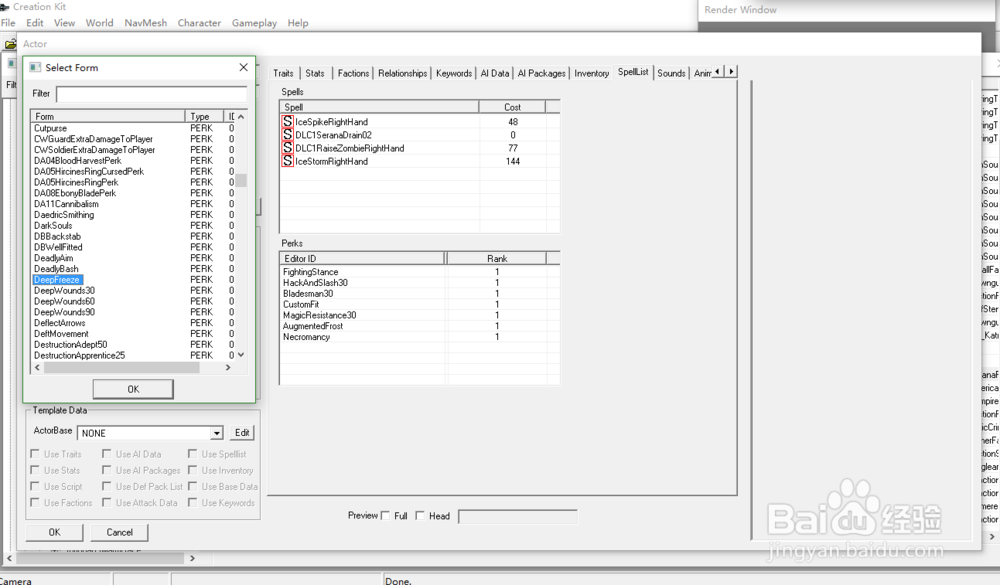
Task: Open the ActorBase dropdown
Action: click(x=217, y=433)
